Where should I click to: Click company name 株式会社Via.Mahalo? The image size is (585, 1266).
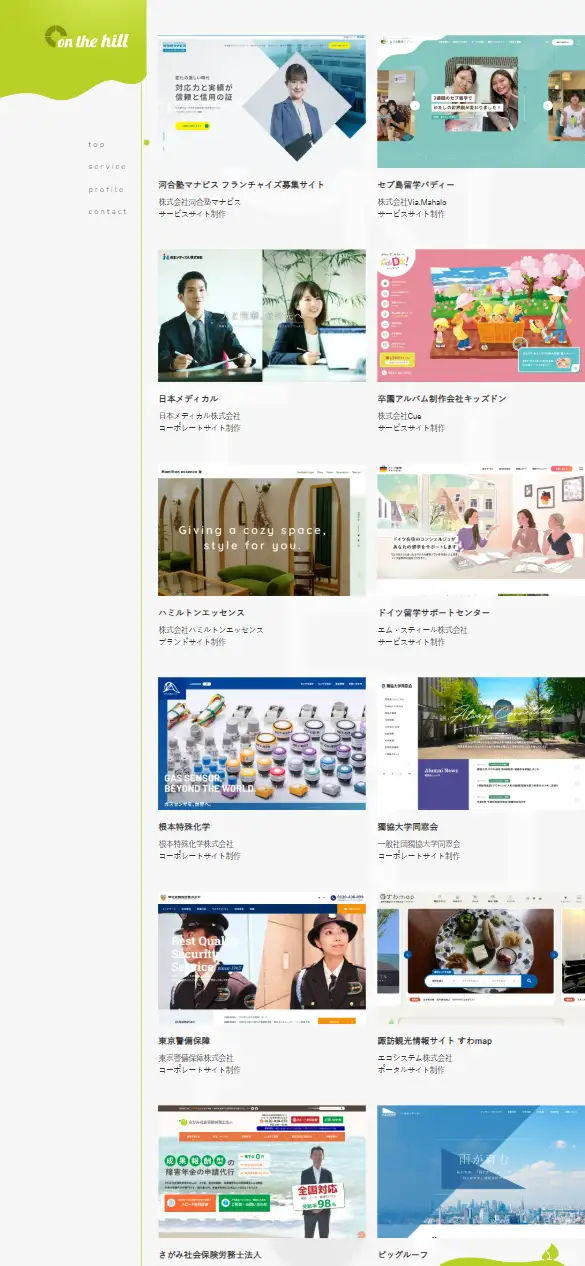pos(412,202)
